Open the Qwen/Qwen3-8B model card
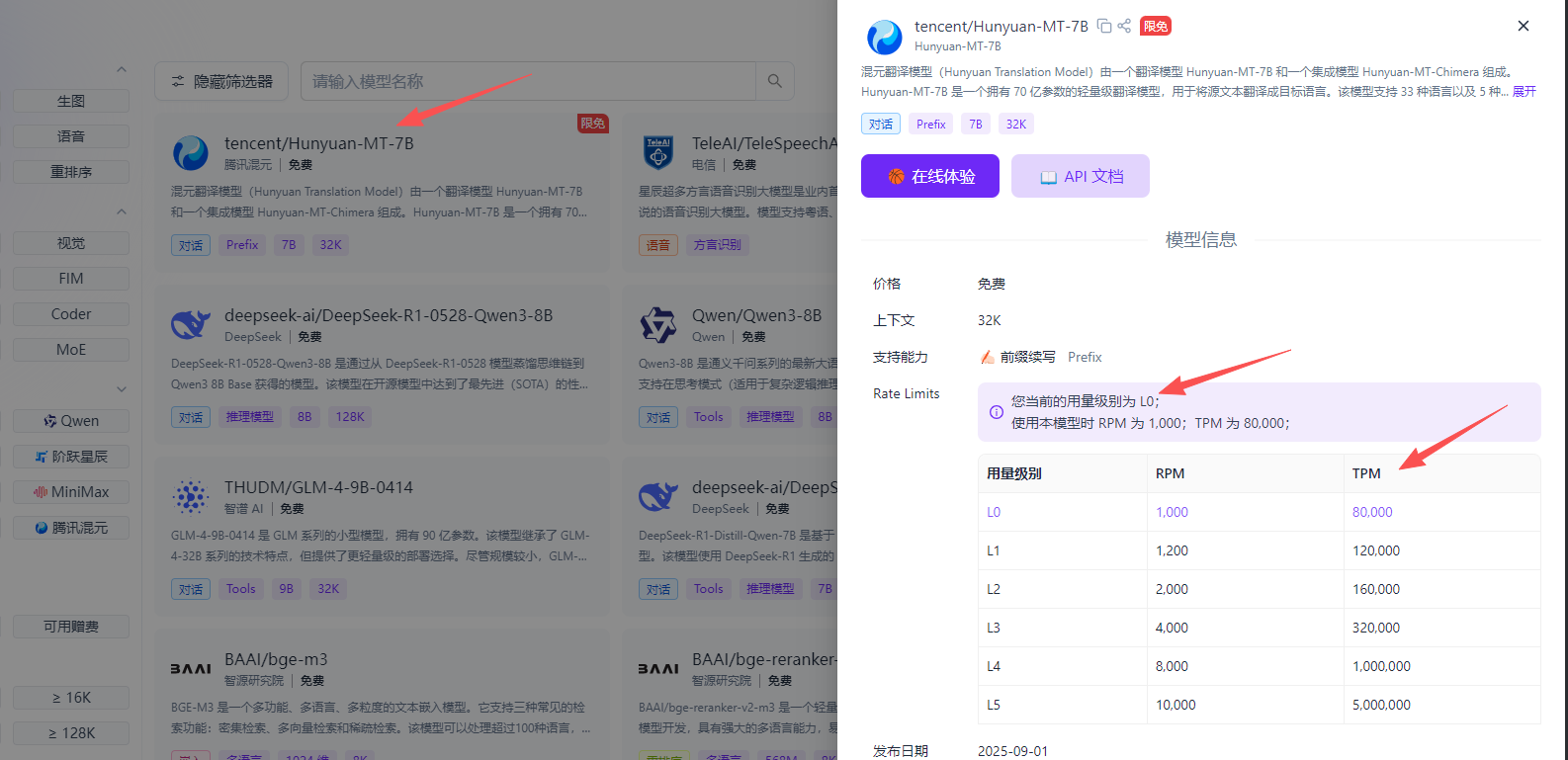 (731, 365)
